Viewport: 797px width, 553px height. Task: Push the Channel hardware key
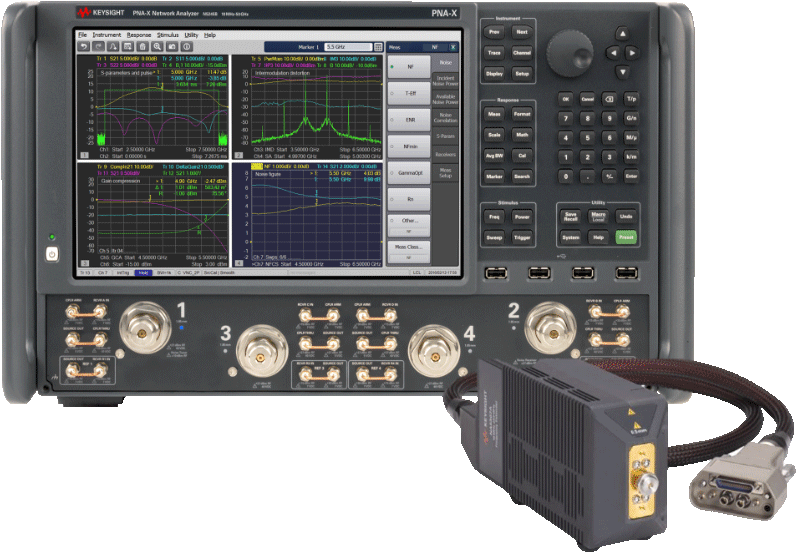[522, 53]
